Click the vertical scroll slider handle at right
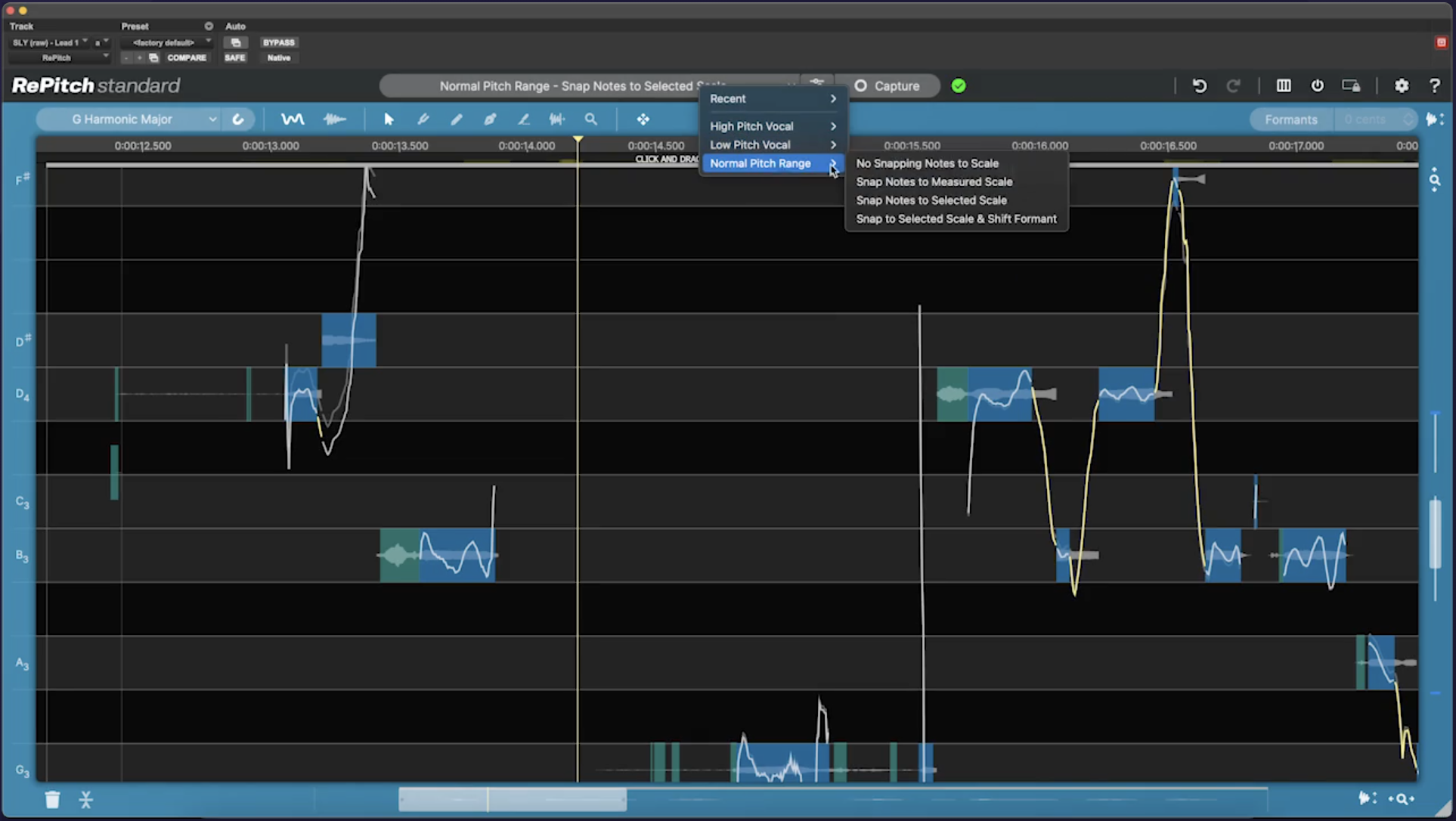 coord(1435,534)
